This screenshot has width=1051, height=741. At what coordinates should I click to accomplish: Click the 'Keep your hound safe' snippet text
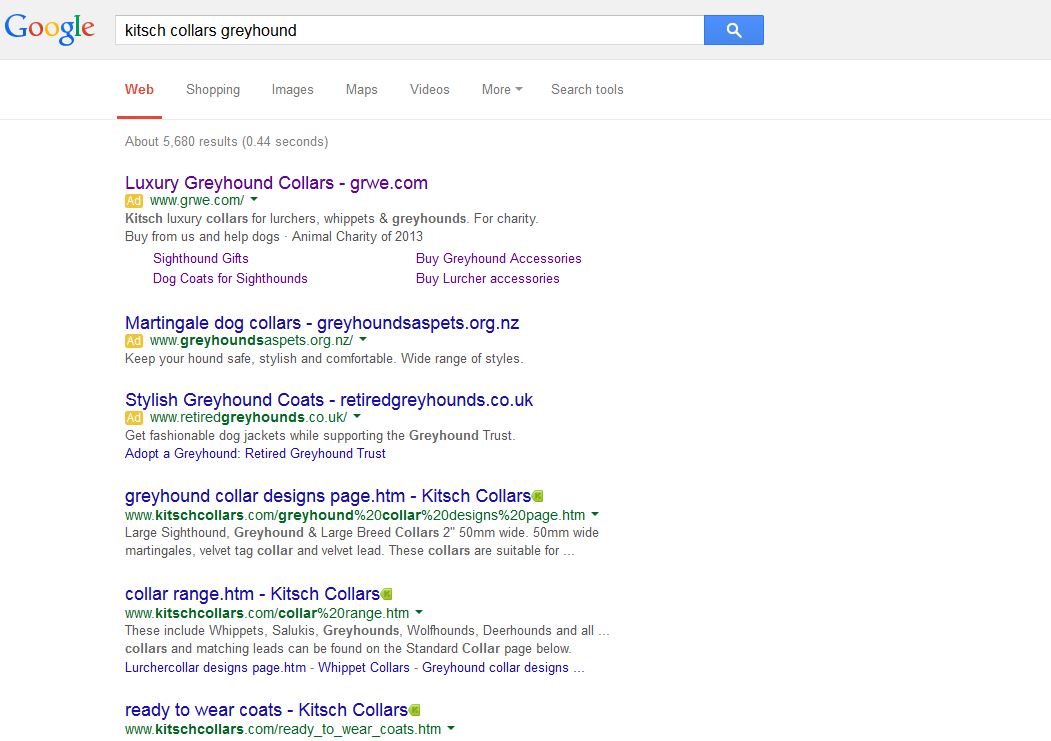click(x=324, y=358)
